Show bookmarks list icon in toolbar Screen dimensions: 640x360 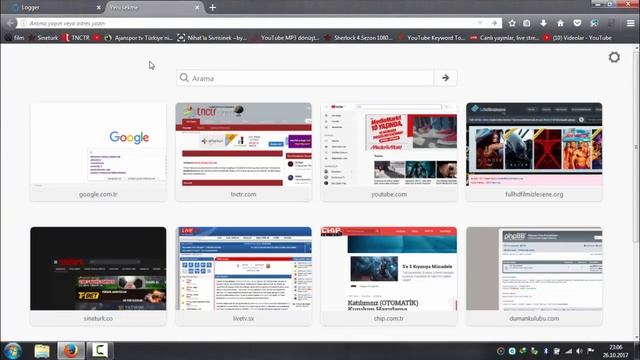(527, 23)
